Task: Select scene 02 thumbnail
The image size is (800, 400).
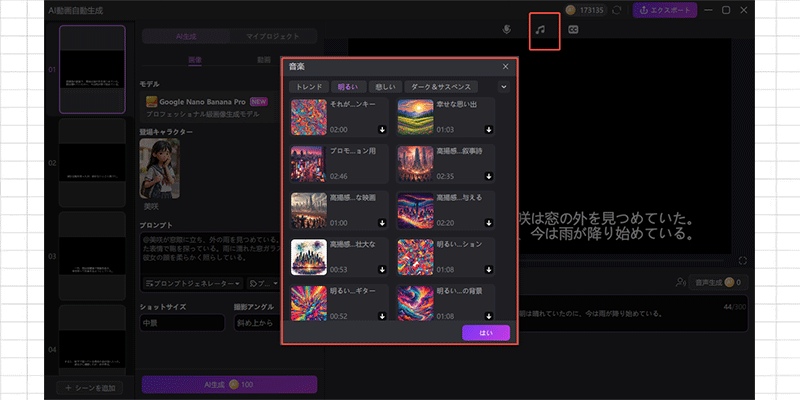Action: [x=92, y=163]
